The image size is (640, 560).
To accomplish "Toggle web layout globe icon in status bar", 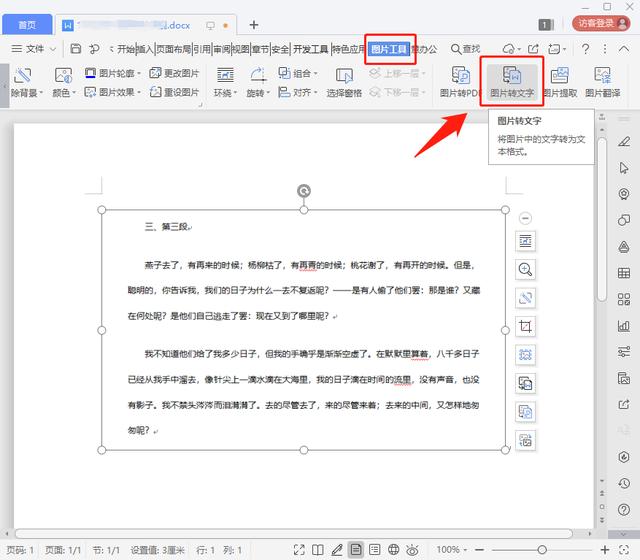I will click(x=393, y=549).
